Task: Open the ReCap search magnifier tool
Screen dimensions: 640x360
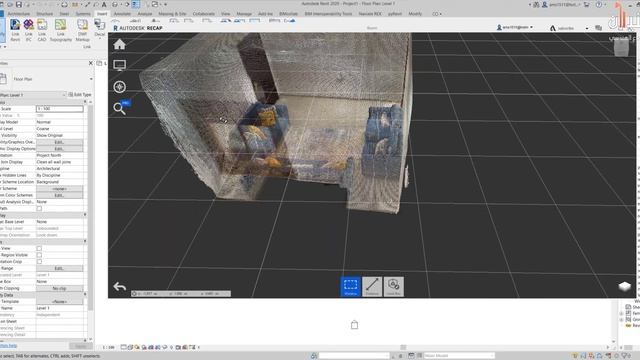Action: [119, 108]
